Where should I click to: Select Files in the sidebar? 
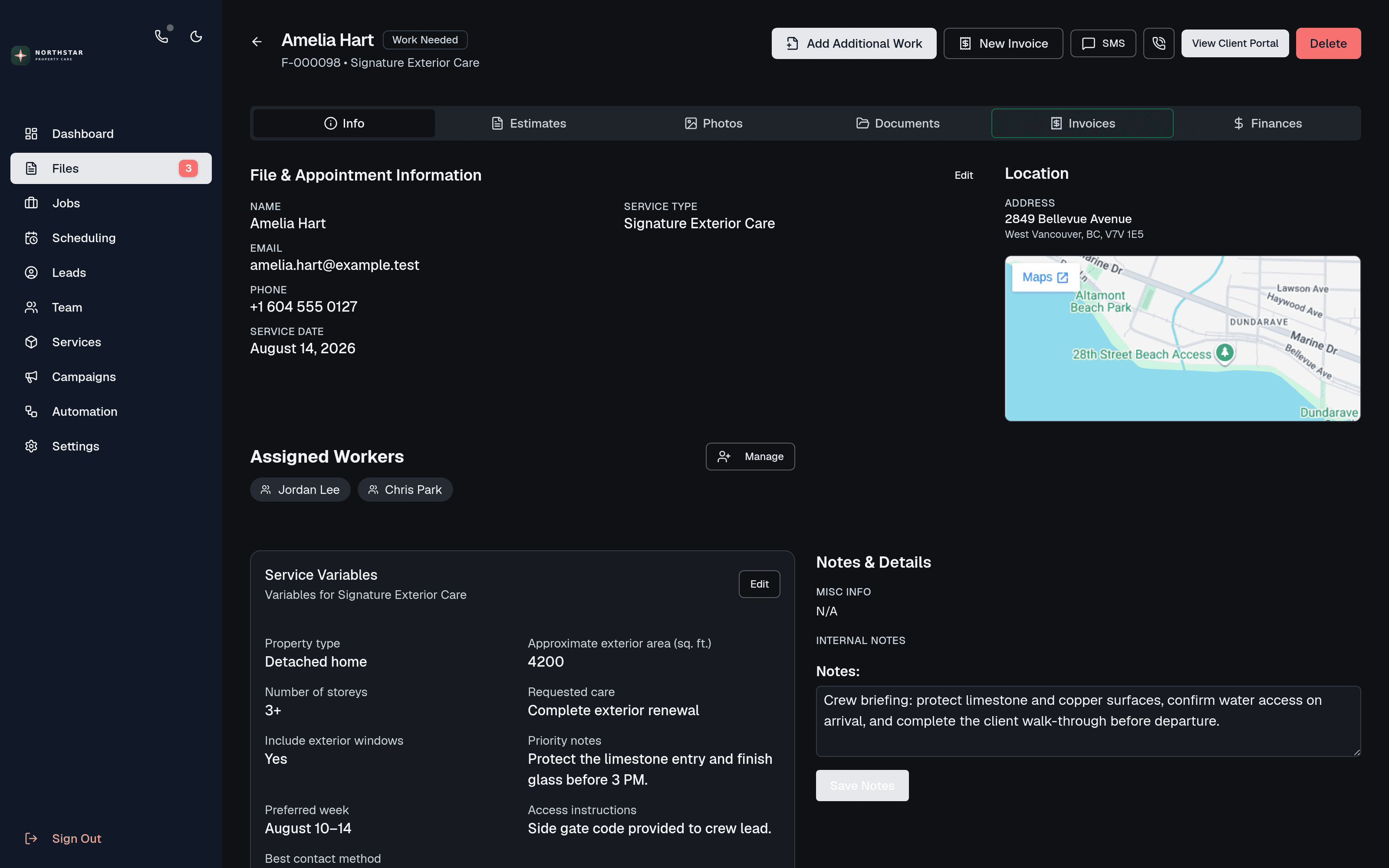(x=111, y=168)
